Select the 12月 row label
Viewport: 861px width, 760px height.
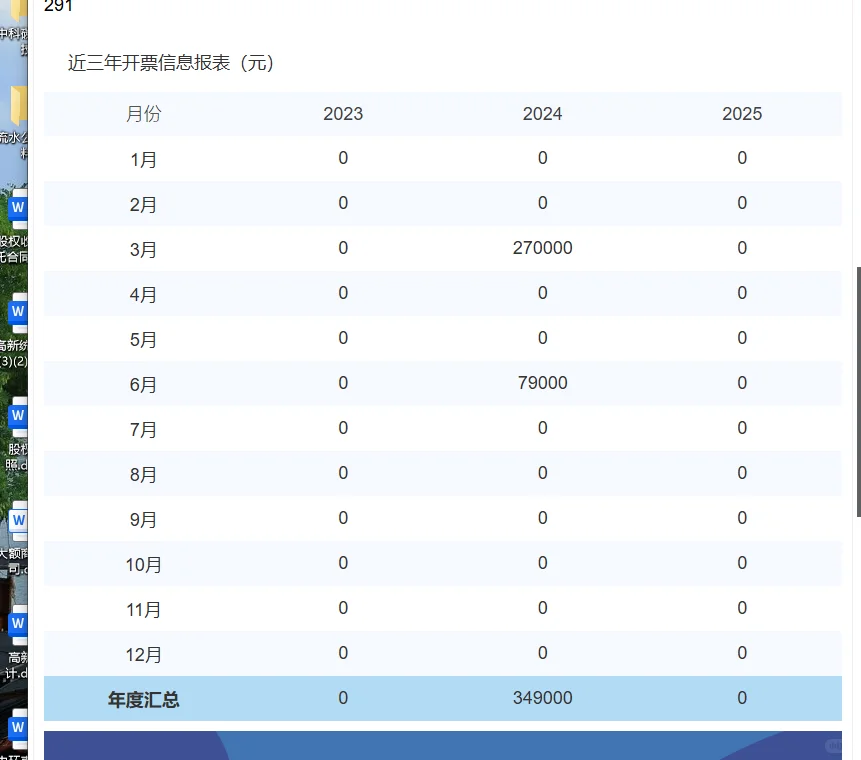click(x=143, y=654)
